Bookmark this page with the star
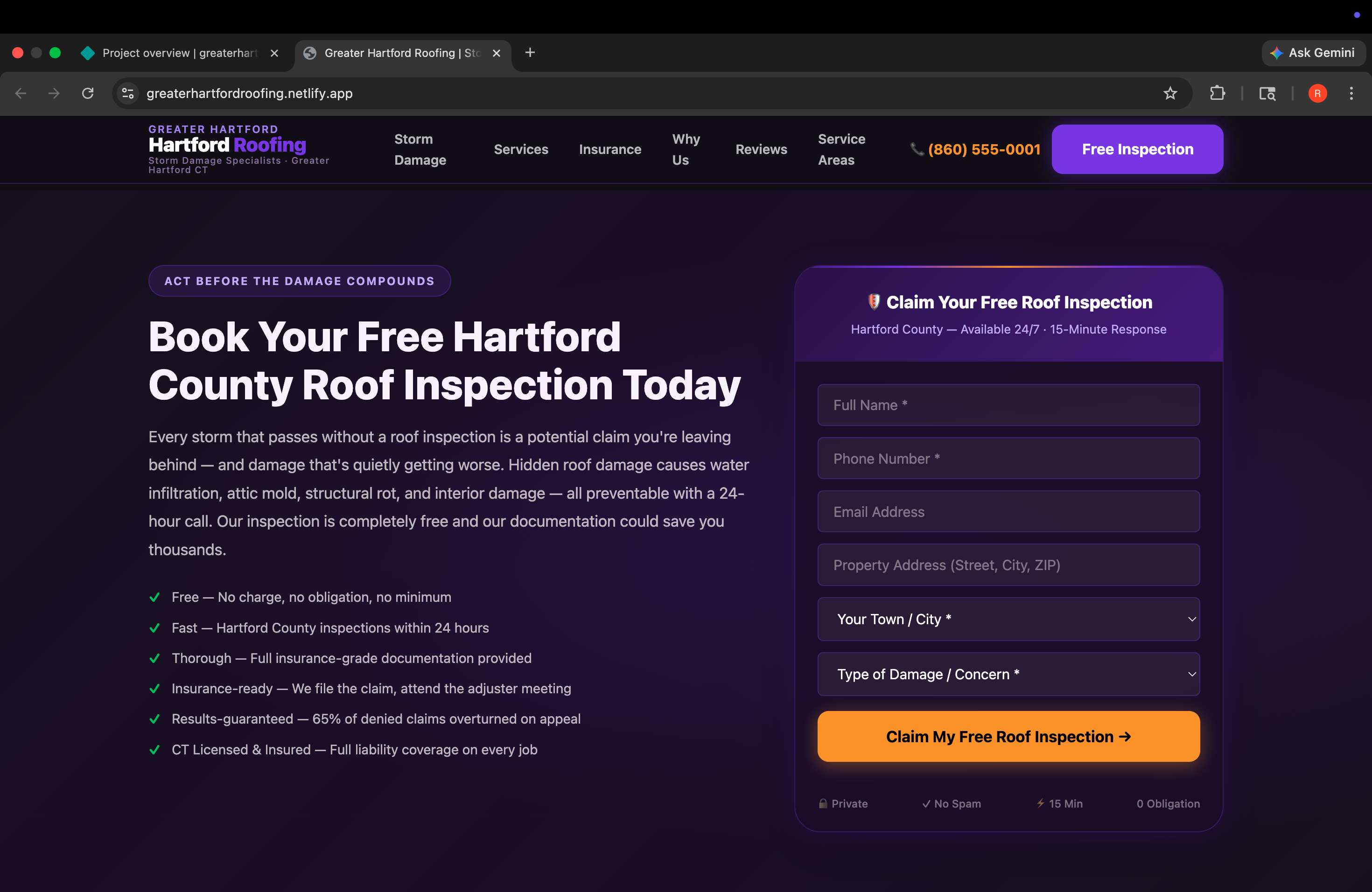 click(1169, 93)
